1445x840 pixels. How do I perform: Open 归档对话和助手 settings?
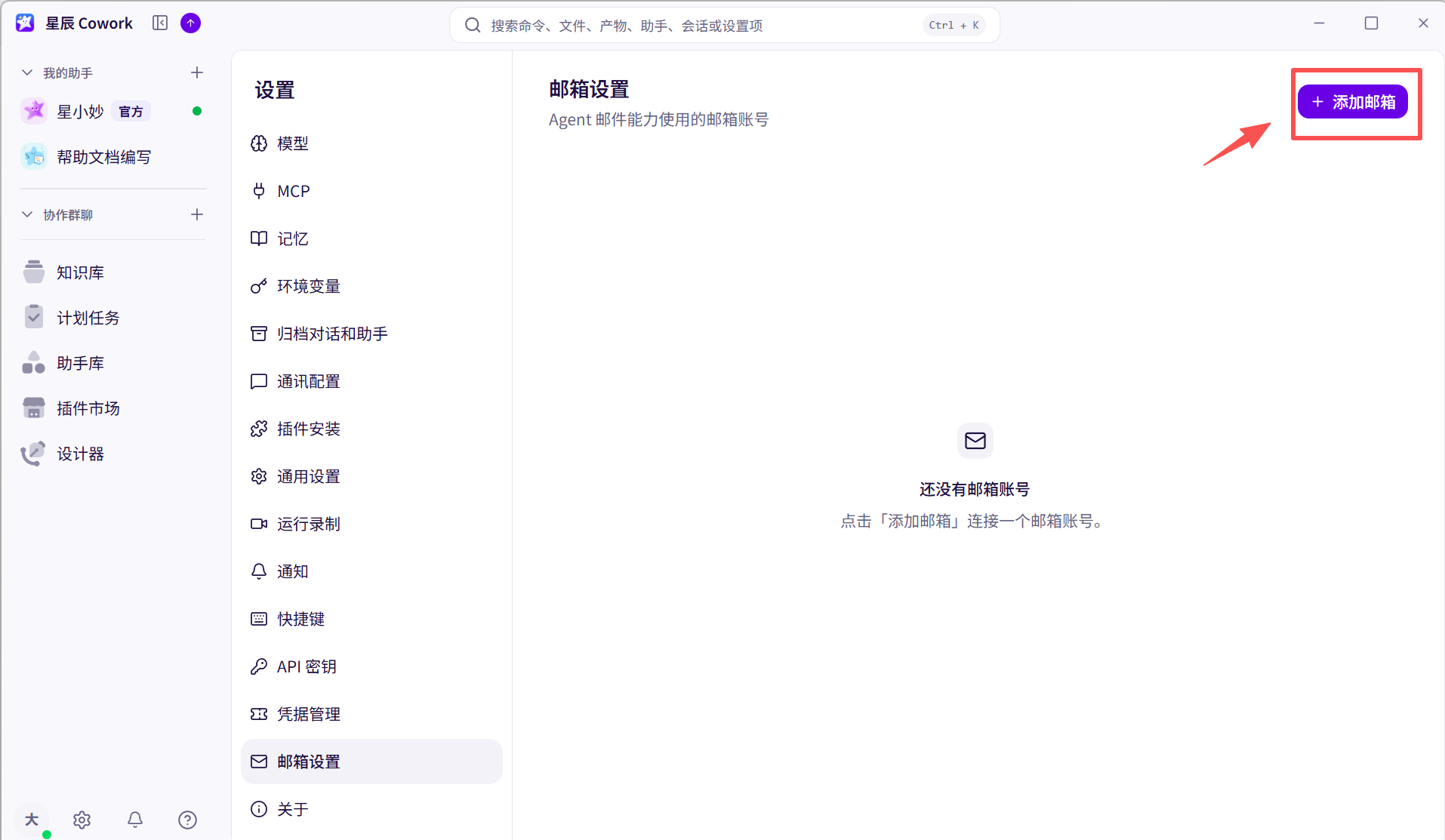coord(371,334)
